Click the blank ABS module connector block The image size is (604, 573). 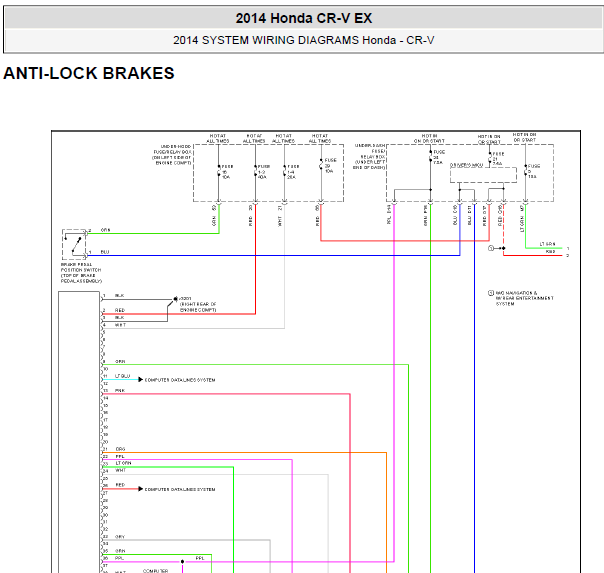click(79, 432)
